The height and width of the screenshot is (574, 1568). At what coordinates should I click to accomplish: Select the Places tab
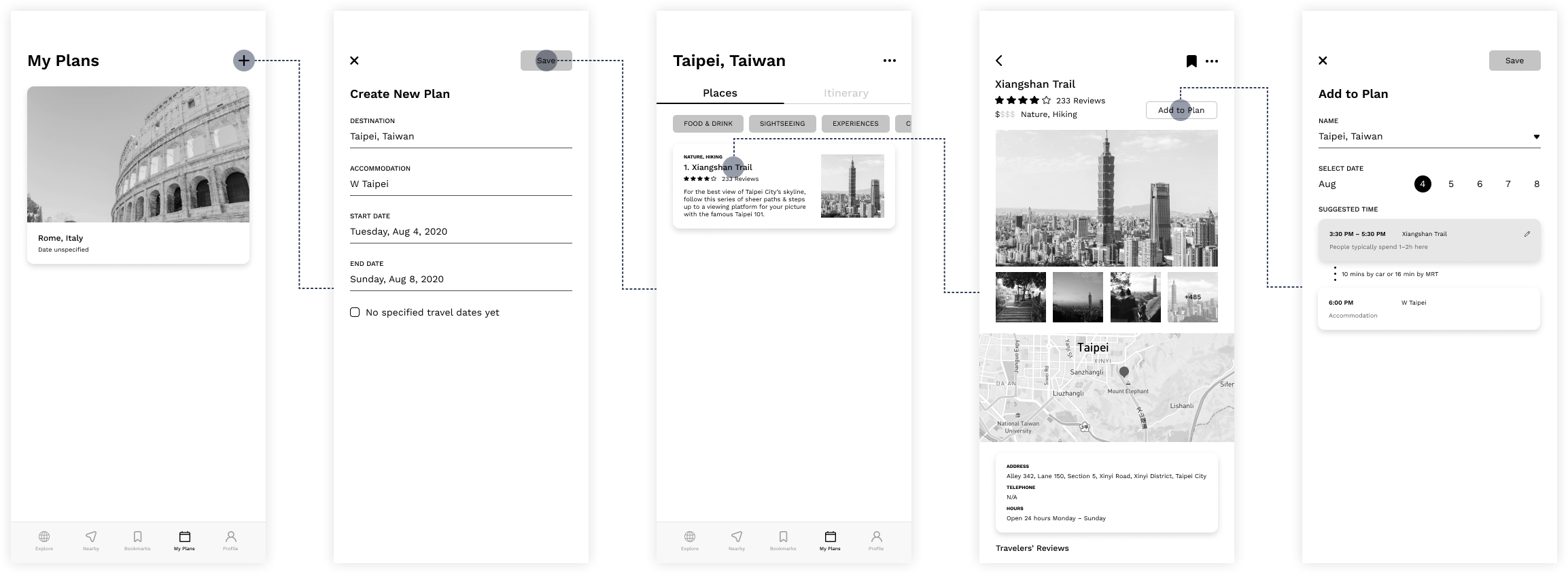point(720,93)
